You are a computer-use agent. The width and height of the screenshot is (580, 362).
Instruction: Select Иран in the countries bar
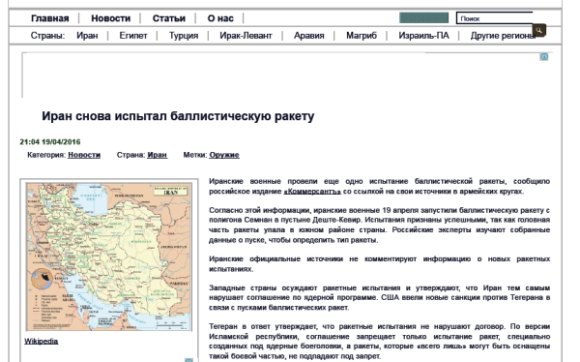(x=87, y=36)
